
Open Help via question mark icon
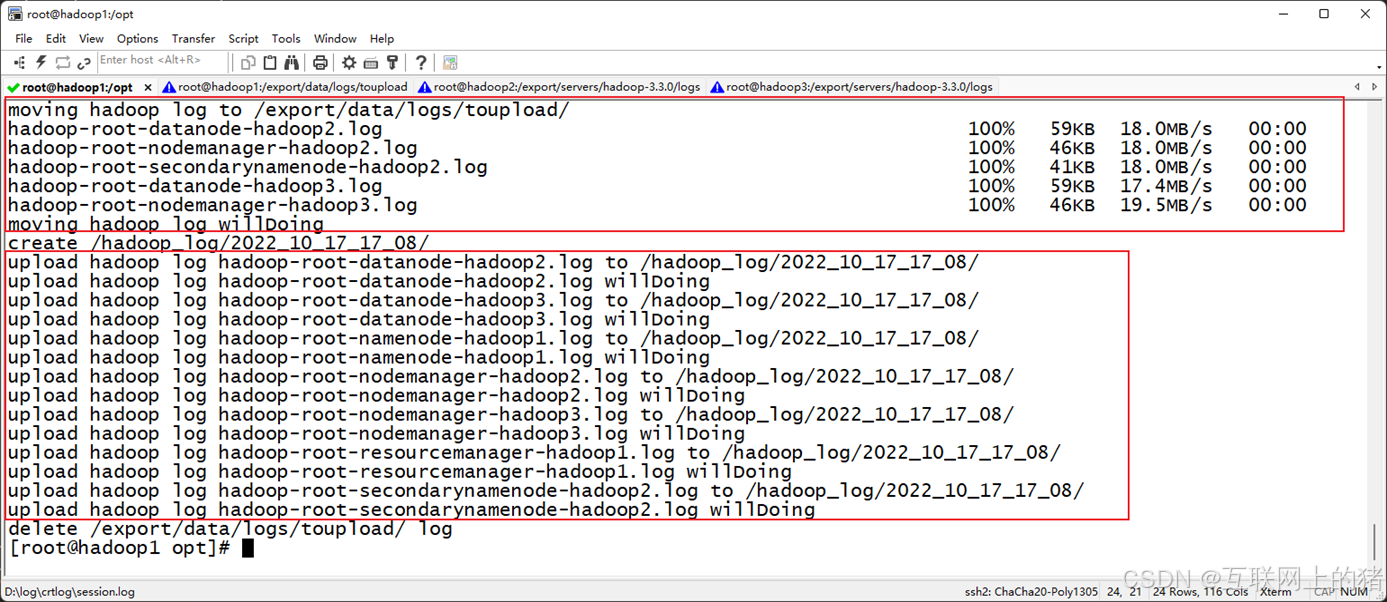point(421,63)
